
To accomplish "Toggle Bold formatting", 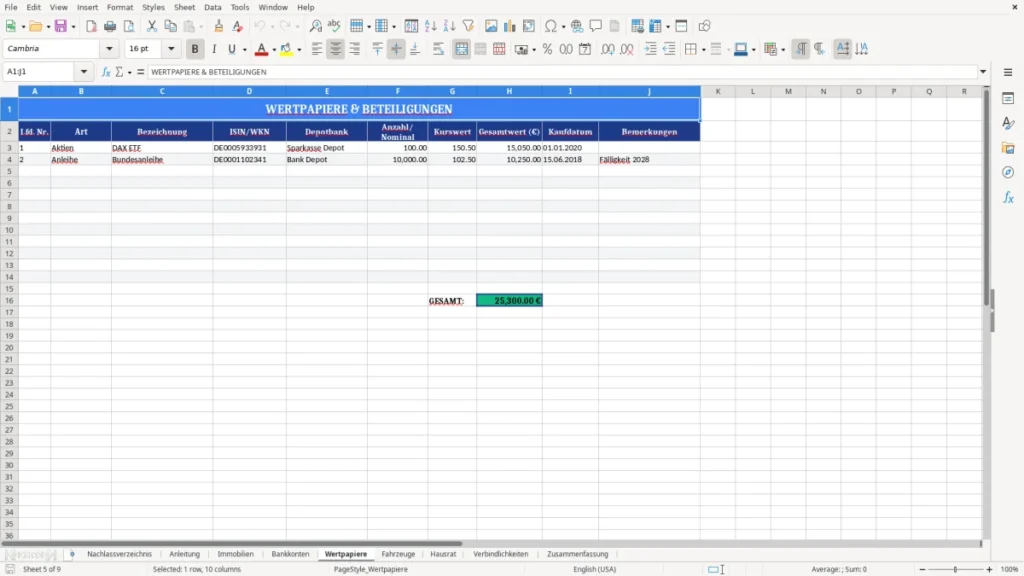I will pos(195,49).
